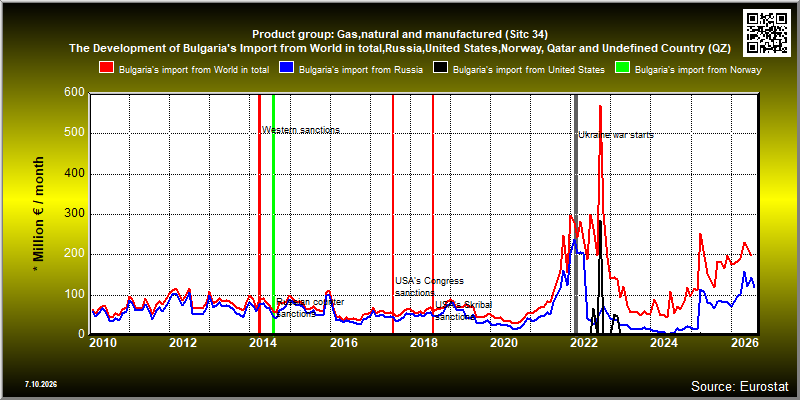The image size is (800, 400).
Task: Click the "Russian counter sanctions" annotation
Action: pyautogui.click(x=310, y=308)
